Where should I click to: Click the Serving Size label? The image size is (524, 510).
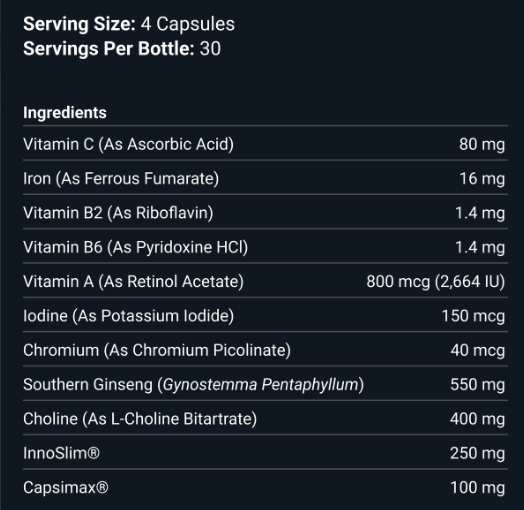pyautogui.click(x=79, y=24)
